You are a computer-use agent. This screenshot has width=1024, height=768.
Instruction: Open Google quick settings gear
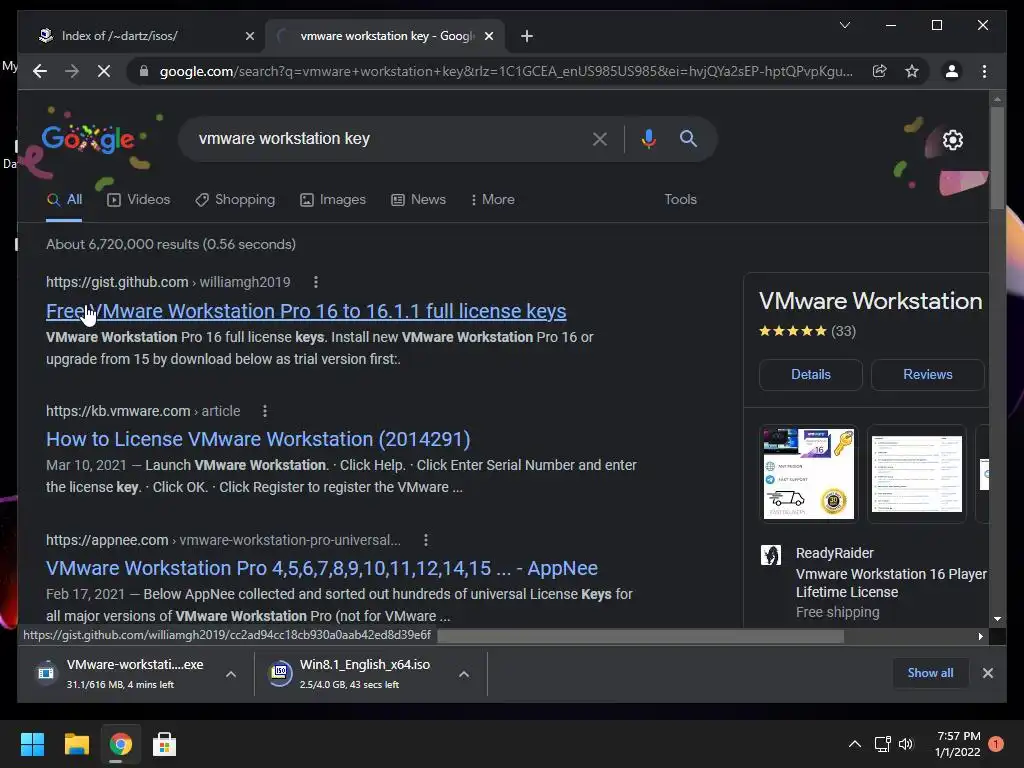coord(953,140)
